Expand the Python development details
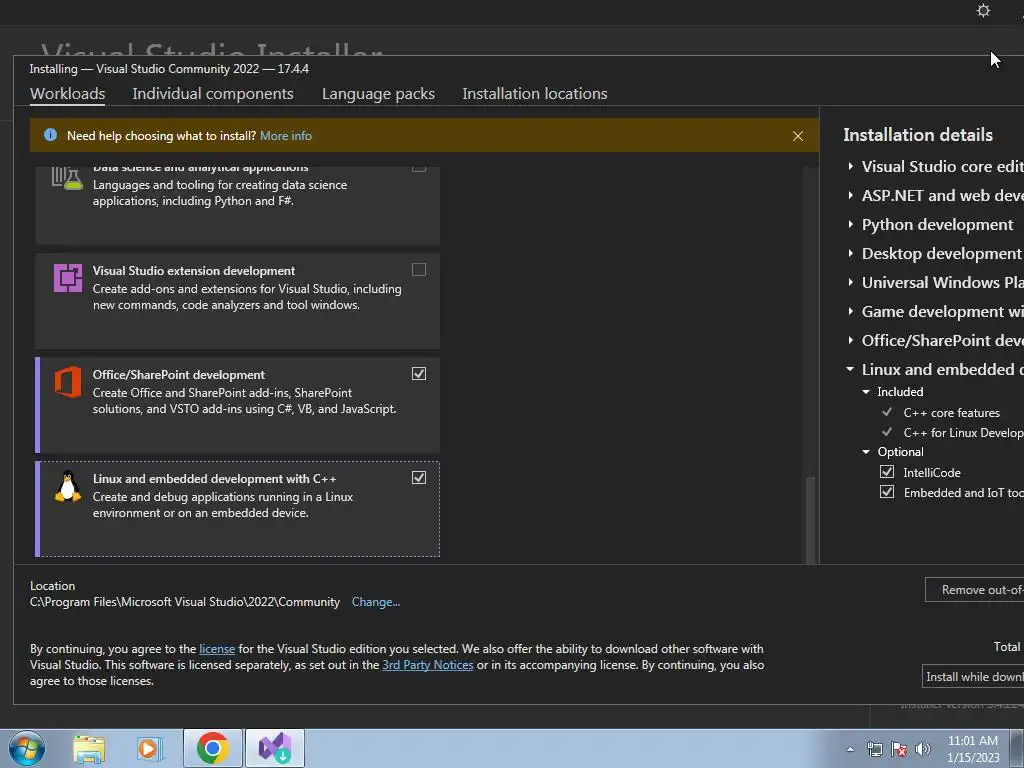 click(850, 224)
